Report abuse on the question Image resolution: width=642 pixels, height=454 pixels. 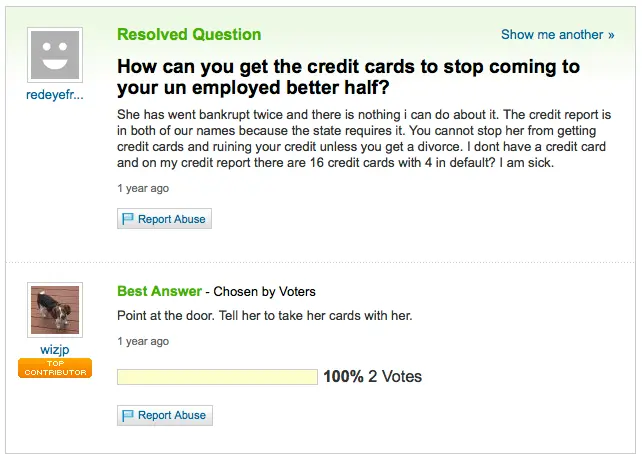(x=164, y=219)
